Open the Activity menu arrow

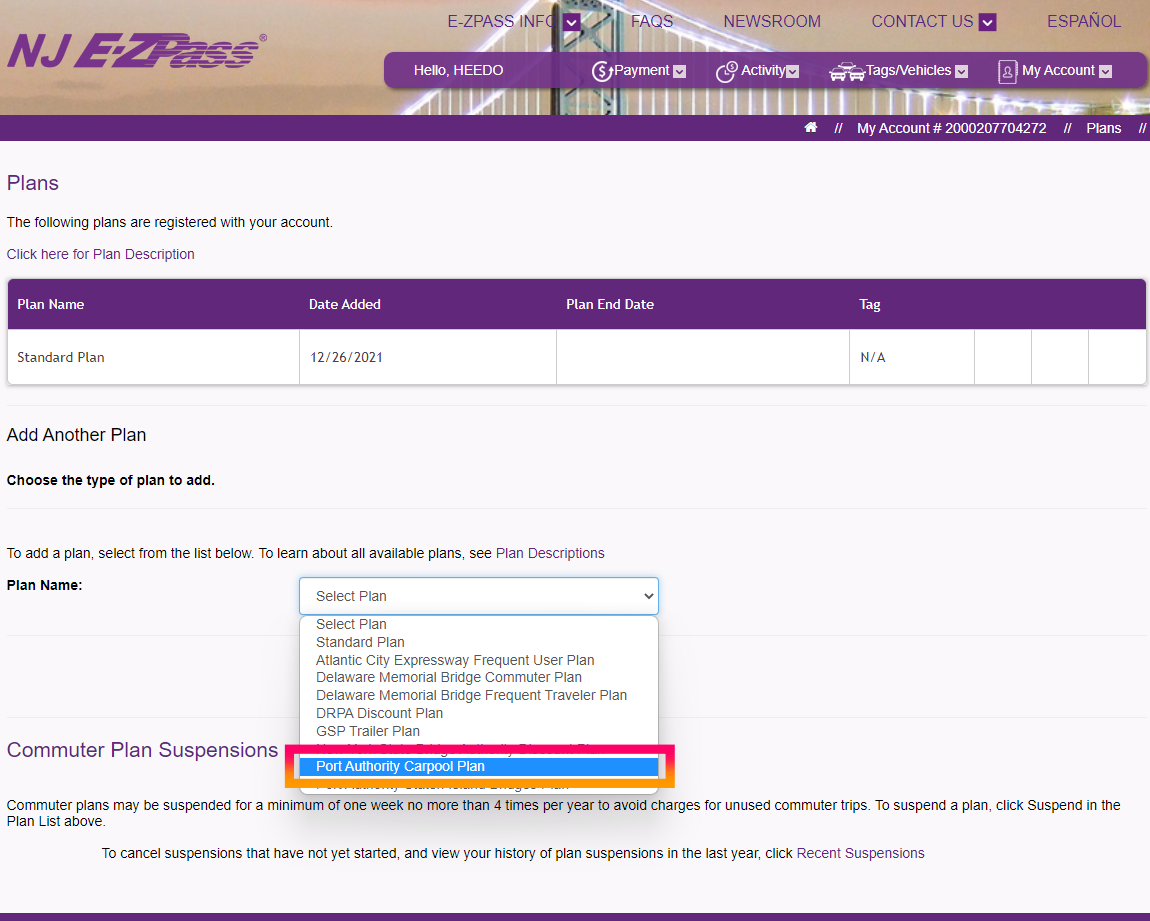(x=792, y=71)
